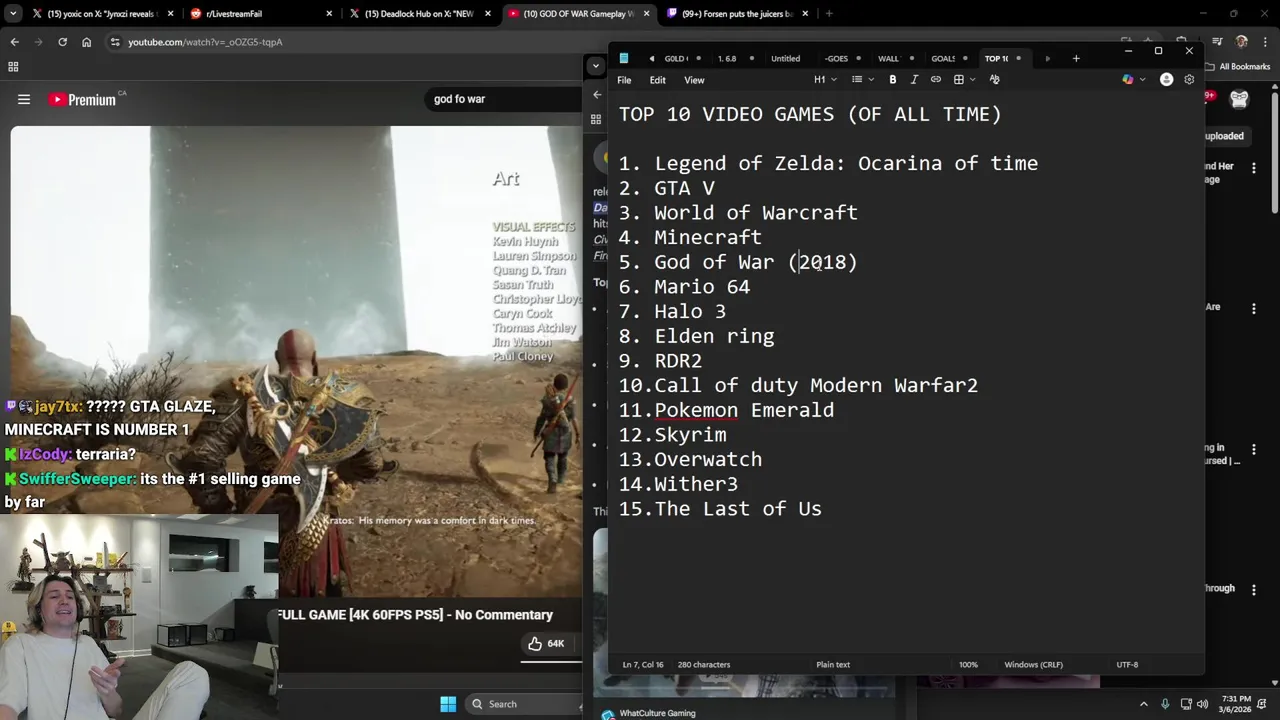The height and width of the screenshot is (720, 1280).
Task: Open the WhatCulture Gaming channel link
Action: (657, 713)
